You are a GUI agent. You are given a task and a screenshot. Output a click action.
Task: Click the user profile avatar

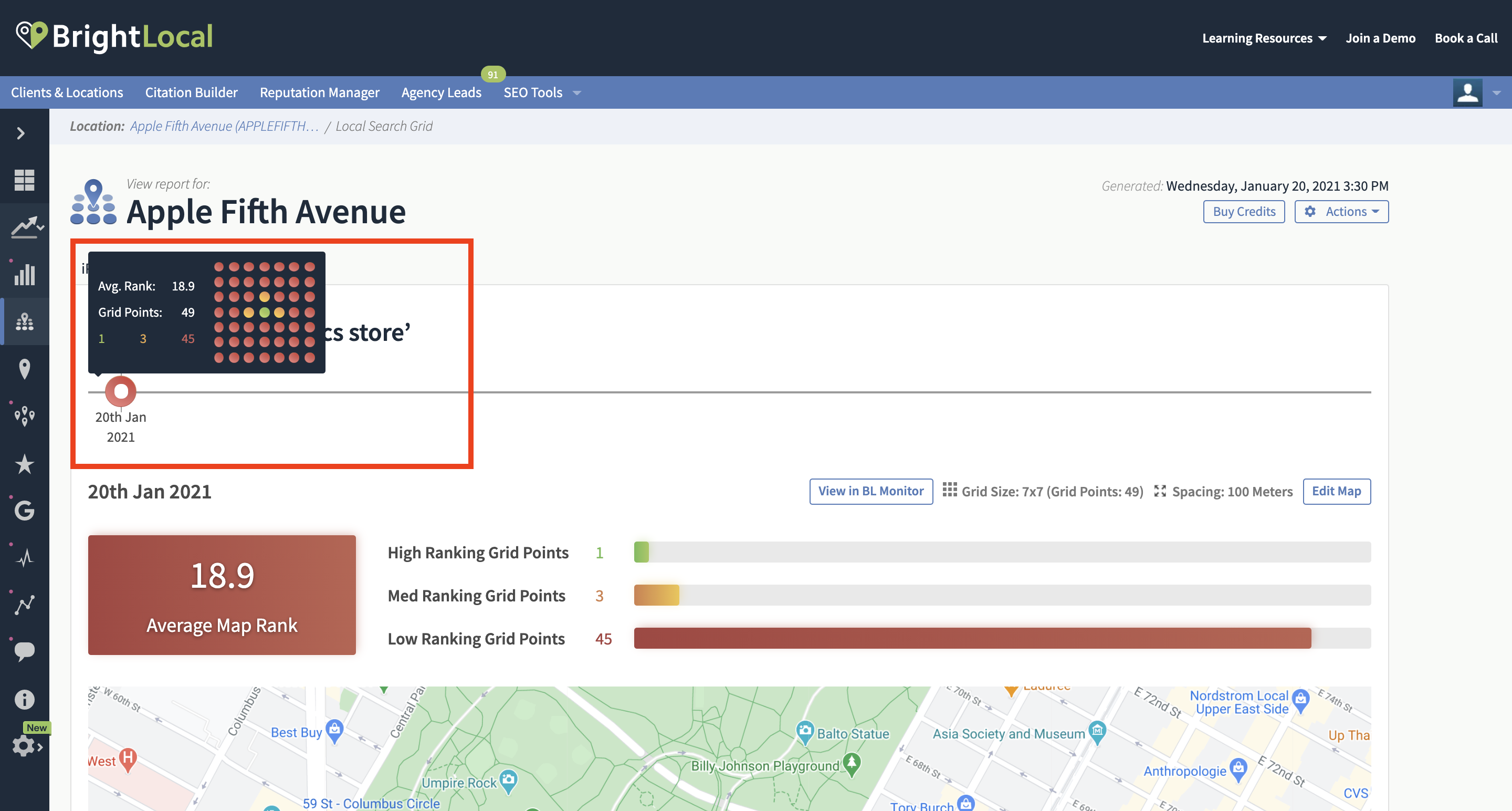coord(1467,92)
